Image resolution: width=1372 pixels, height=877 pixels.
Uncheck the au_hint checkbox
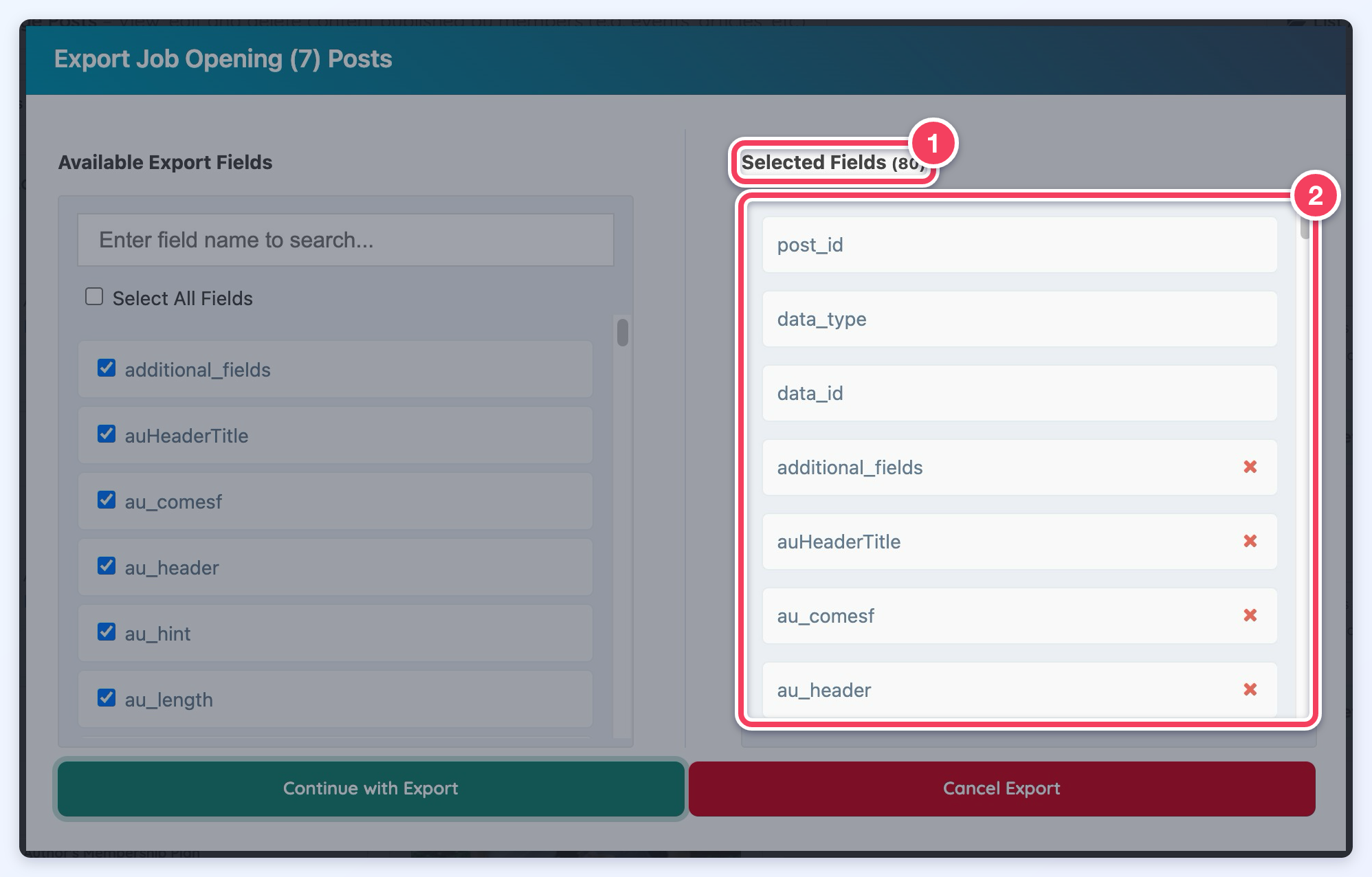point(107,632)
